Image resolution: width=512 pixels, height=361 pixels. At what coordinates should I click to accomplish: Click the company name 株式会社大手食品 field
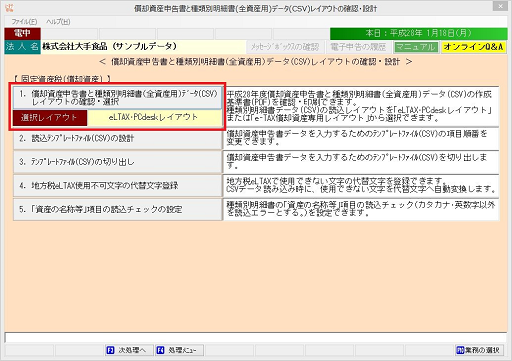(x=143, y=47)
